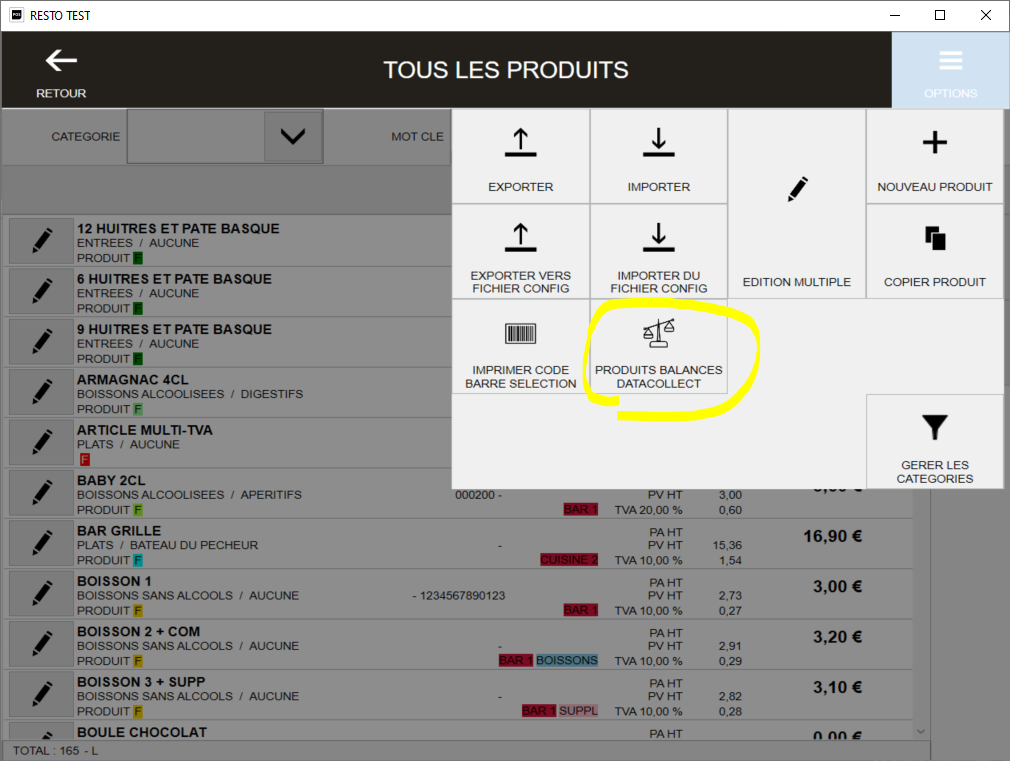Click the EXPORTER upload icon
Screen dimensions: 1010x761
click(x=520, y=142)
